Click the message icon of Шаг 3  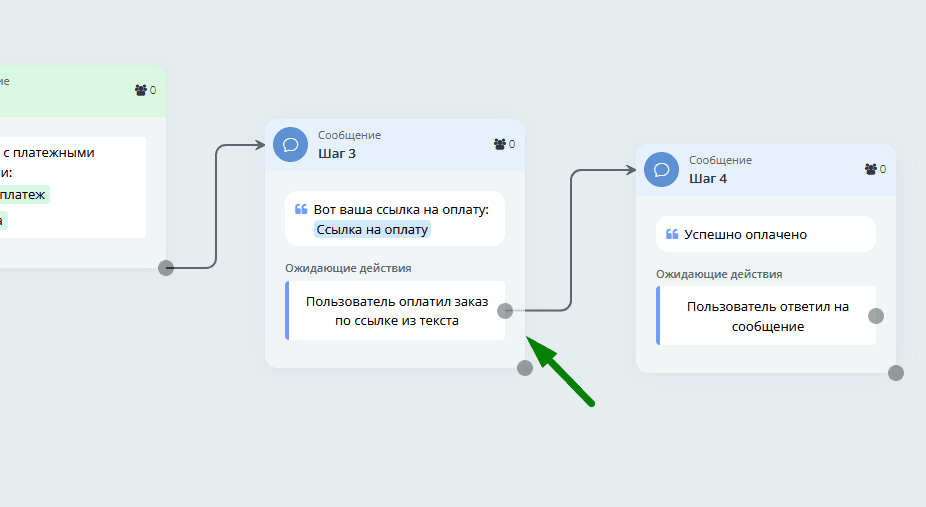point(289,144)
